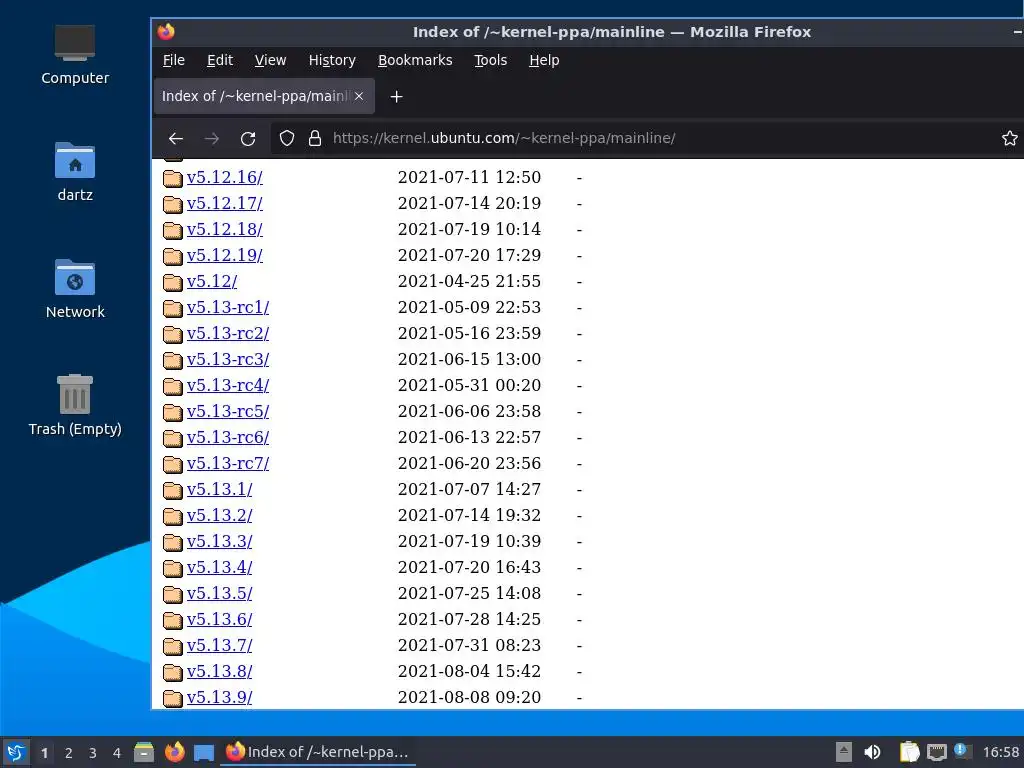The height and width of the screenshot is (768, 1024).
Task: Click the update notification tray icon
Action: tap(962, 751)
